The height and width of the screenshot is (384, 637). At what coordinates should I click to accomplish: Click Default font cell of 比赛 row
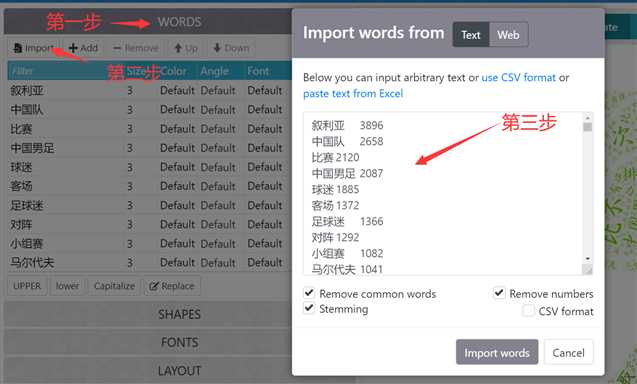pos(265,128)
